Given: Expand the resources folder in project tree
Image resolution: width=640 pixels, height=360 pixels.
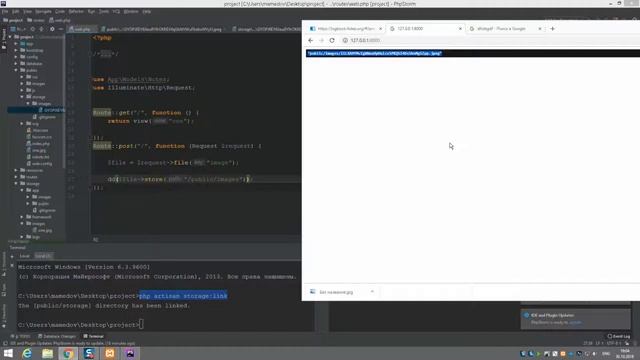Looking at the screenshot, I should click(16, 170).
